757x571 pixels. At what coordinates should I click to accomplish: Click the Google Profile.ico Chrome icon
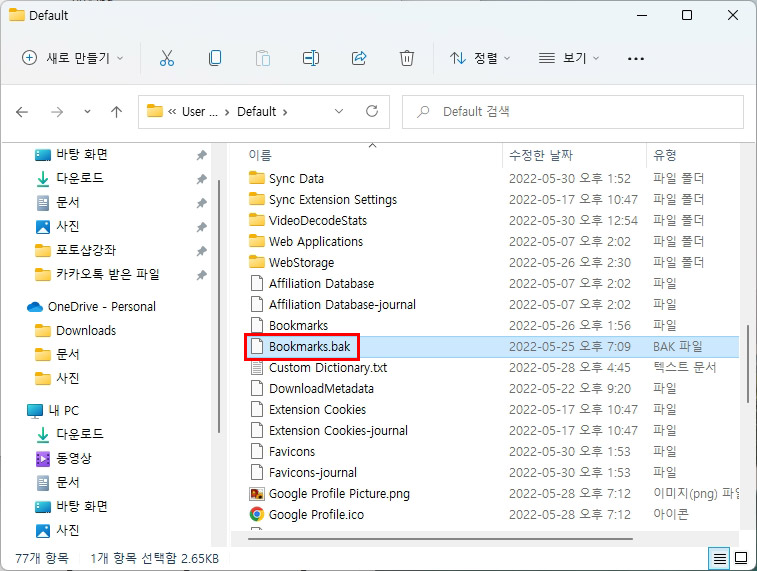click(x=256, y=515)
